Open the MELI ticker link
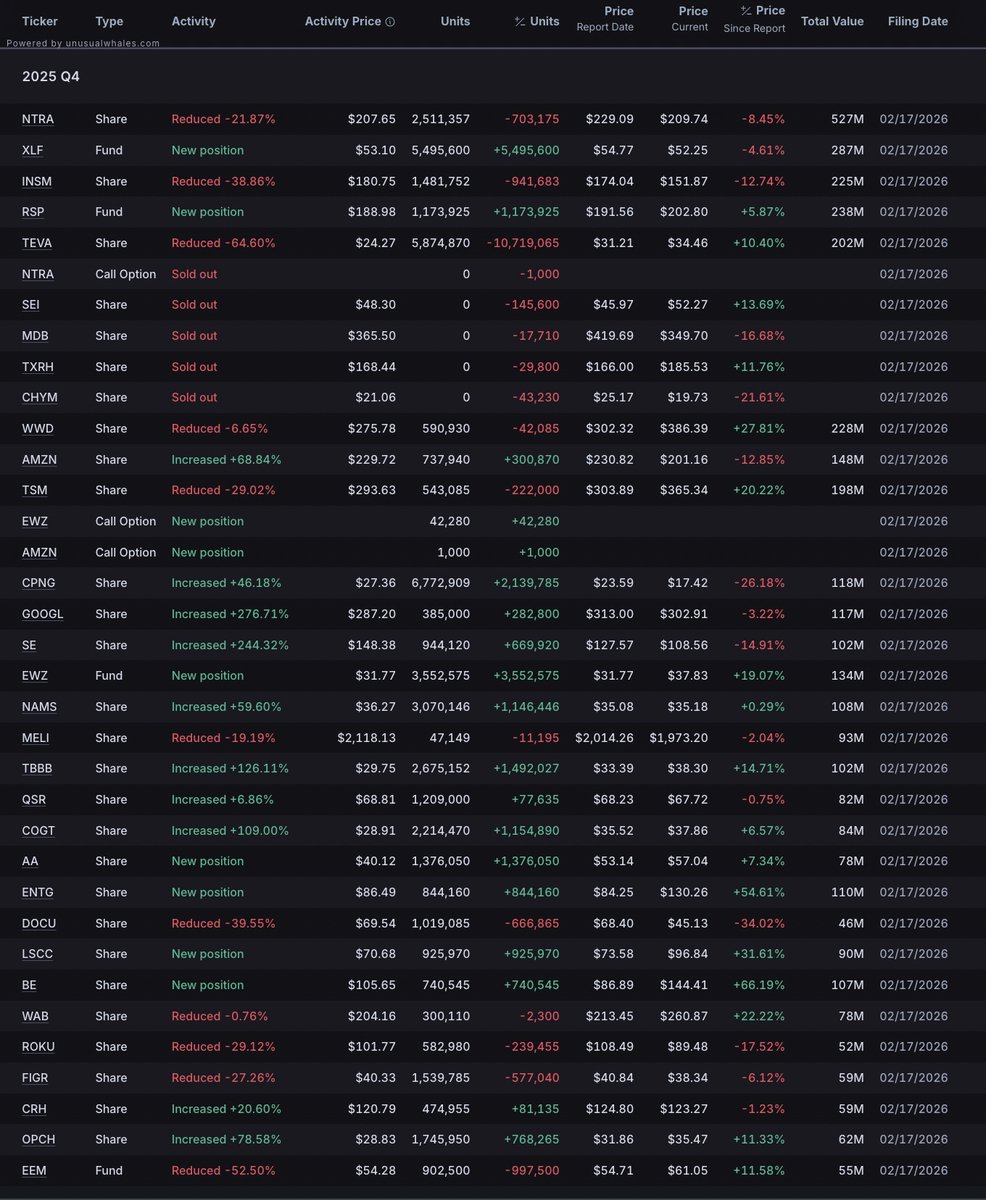The image size is (986, 1200). pyautogui.click(x=36, y=738)
